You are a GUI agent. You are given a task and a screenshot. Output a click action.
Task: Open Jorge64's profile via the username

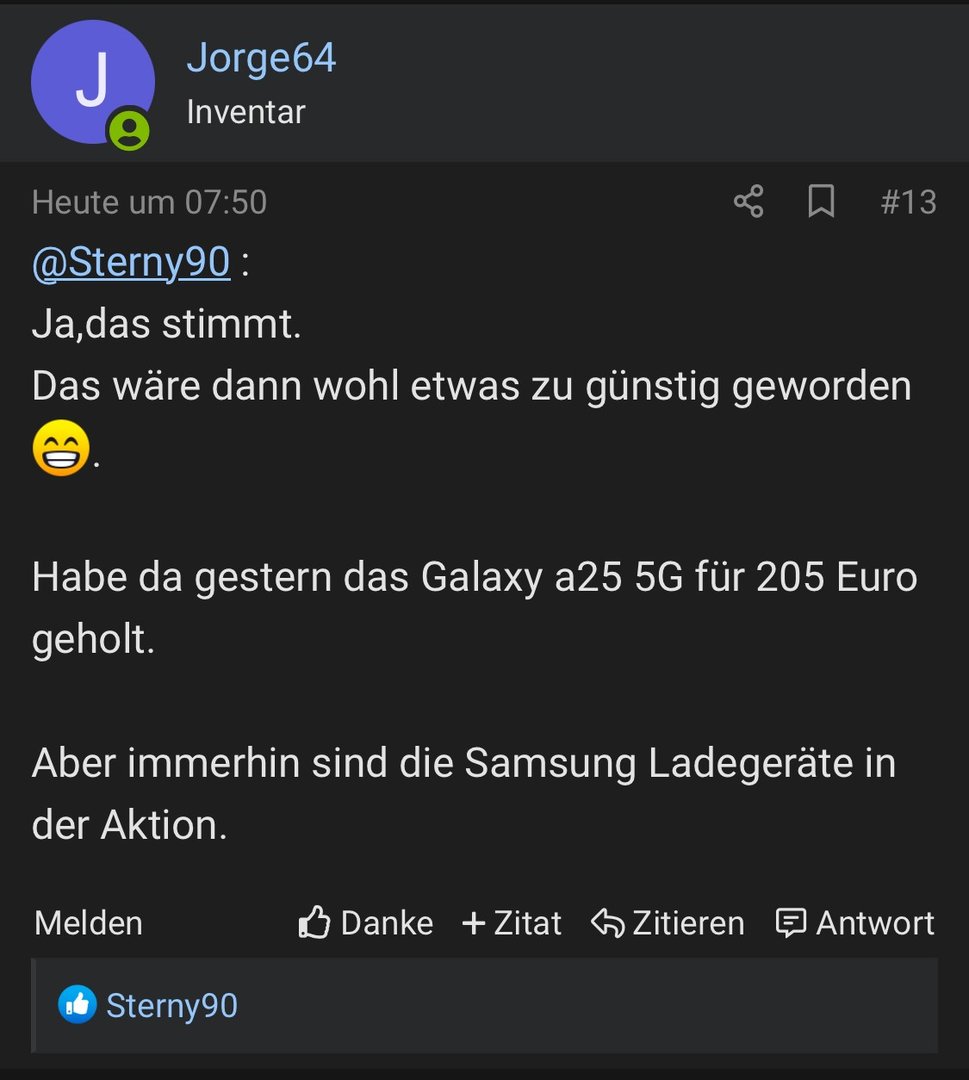(261, 57)
